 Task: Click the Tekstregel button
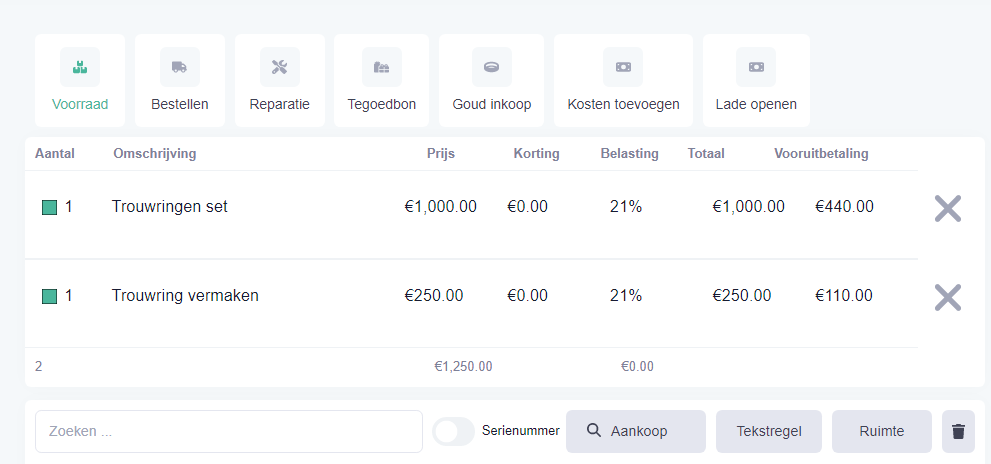[768, 431]
